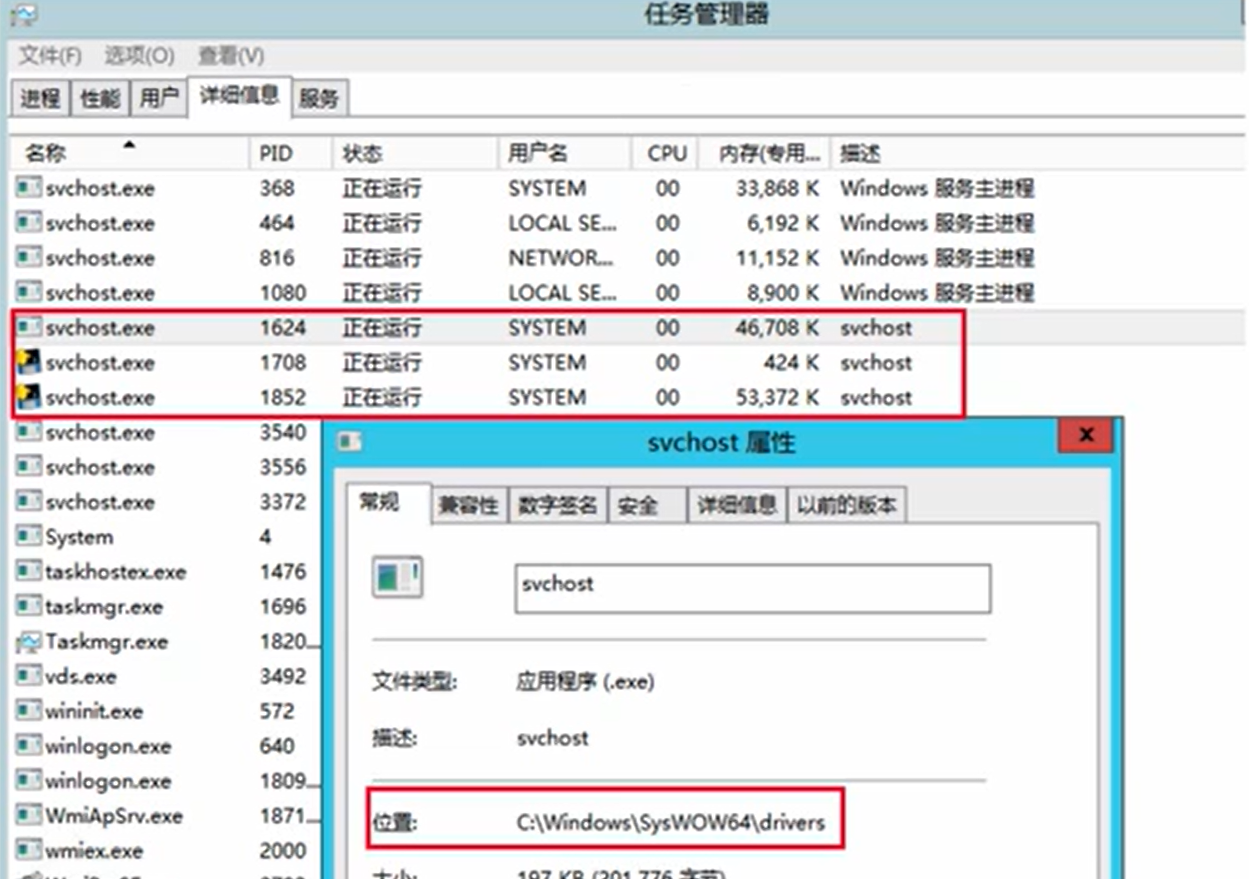1249x879 pixels.
Task: Switch to the 服务 tab
Action: pyautogui.click(x=319, y=98)
